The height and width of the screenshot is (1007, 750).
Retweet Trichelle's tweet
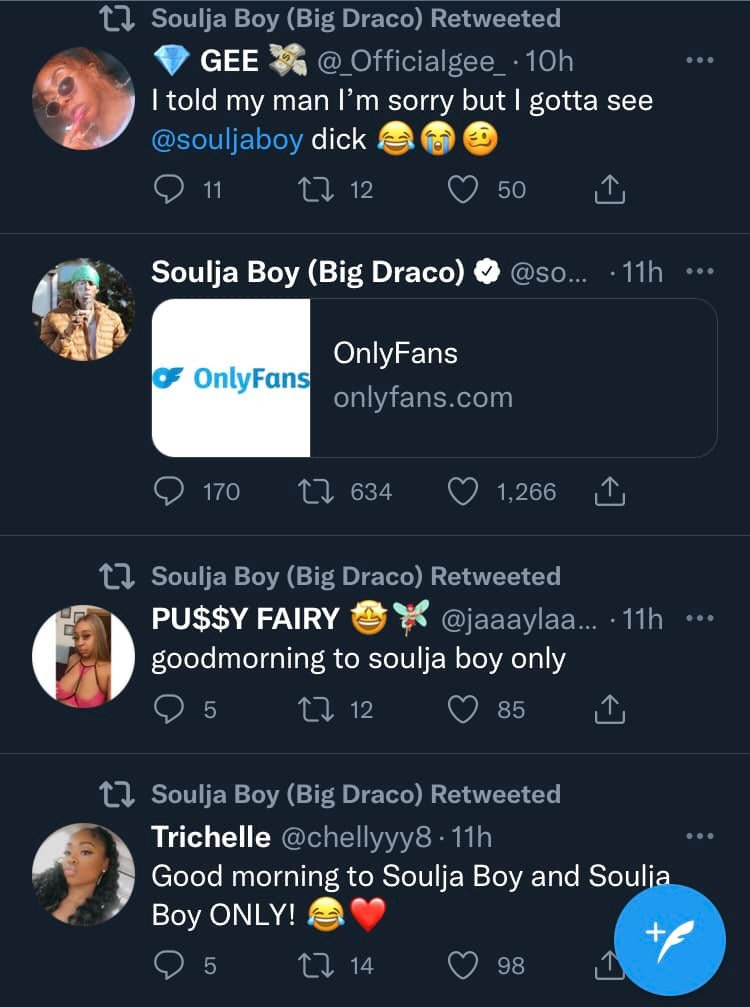(316, 965)
